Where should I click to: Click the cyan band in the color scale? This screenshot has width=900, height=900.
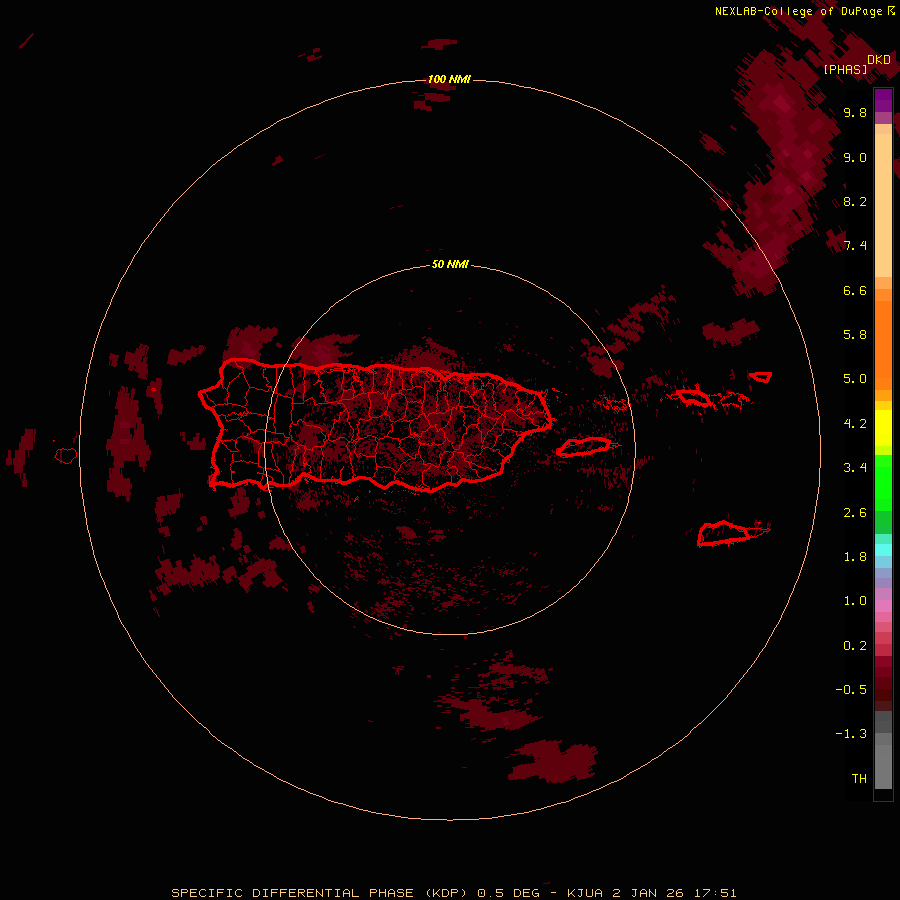point(883,550)
